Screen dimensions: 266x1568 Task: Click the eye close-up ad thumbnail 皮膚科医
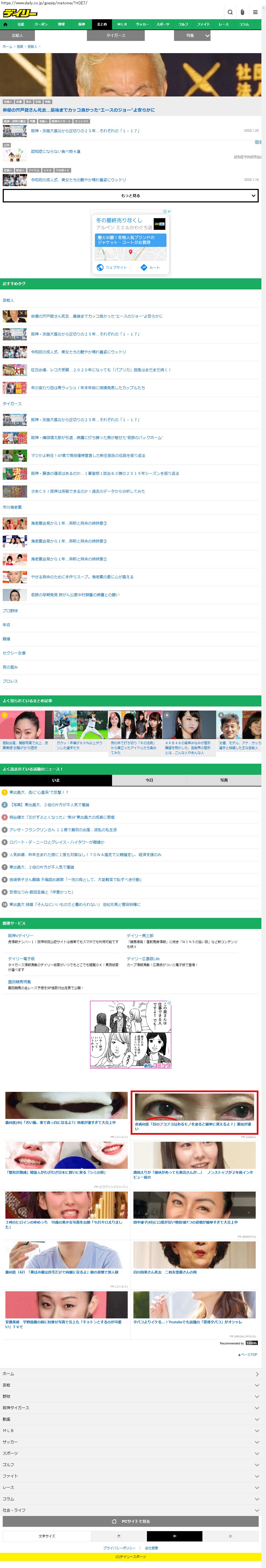(194, 1106)
